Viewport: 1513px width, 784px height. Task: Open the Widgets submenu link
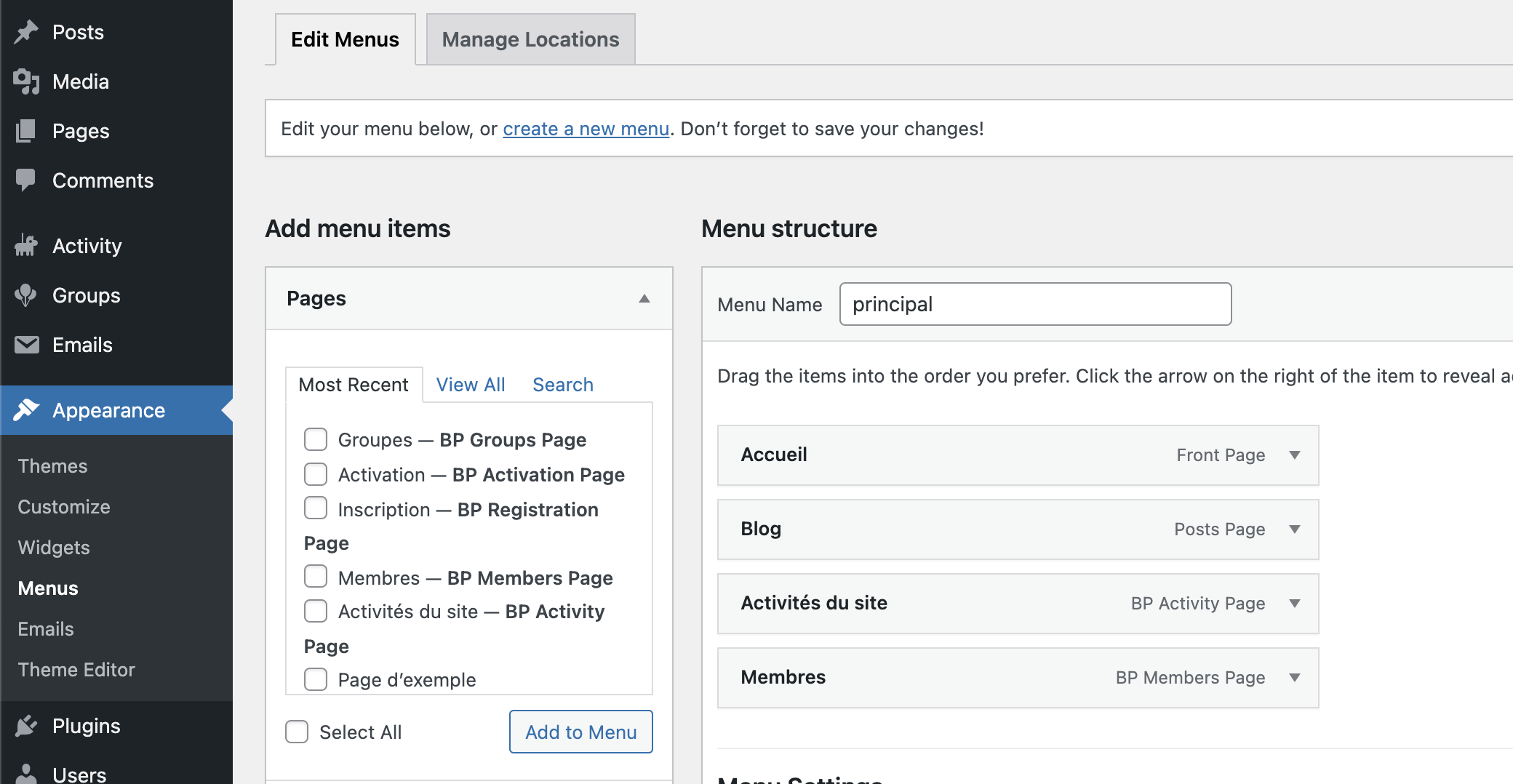pyautogui.click(x=54, y=548)
